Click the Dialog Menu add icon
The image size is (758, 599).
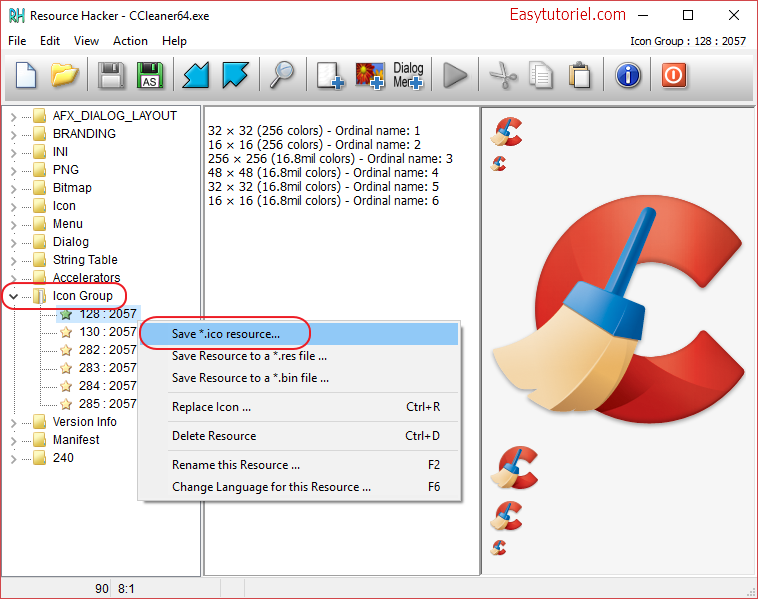pyautogui.click(x=408, y=75)
